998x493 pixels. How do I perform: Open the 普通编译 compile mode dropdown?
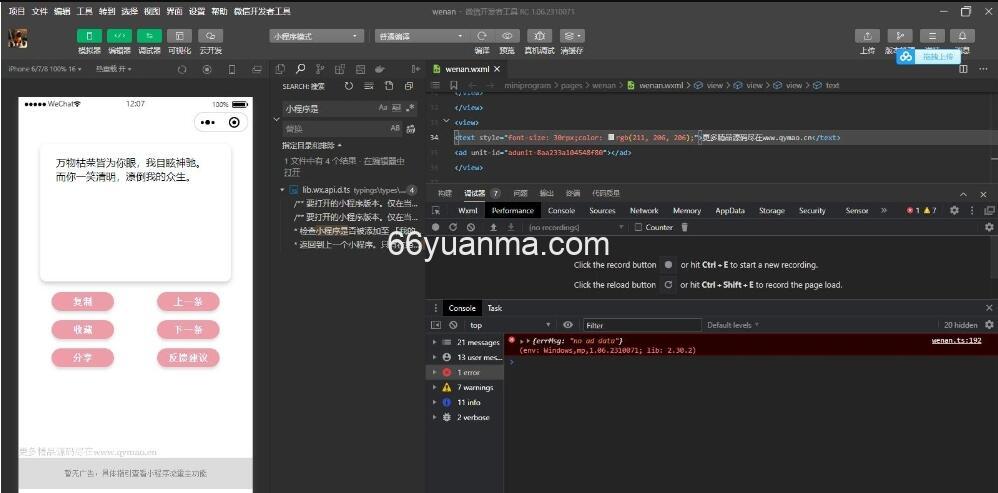[421, 36]
